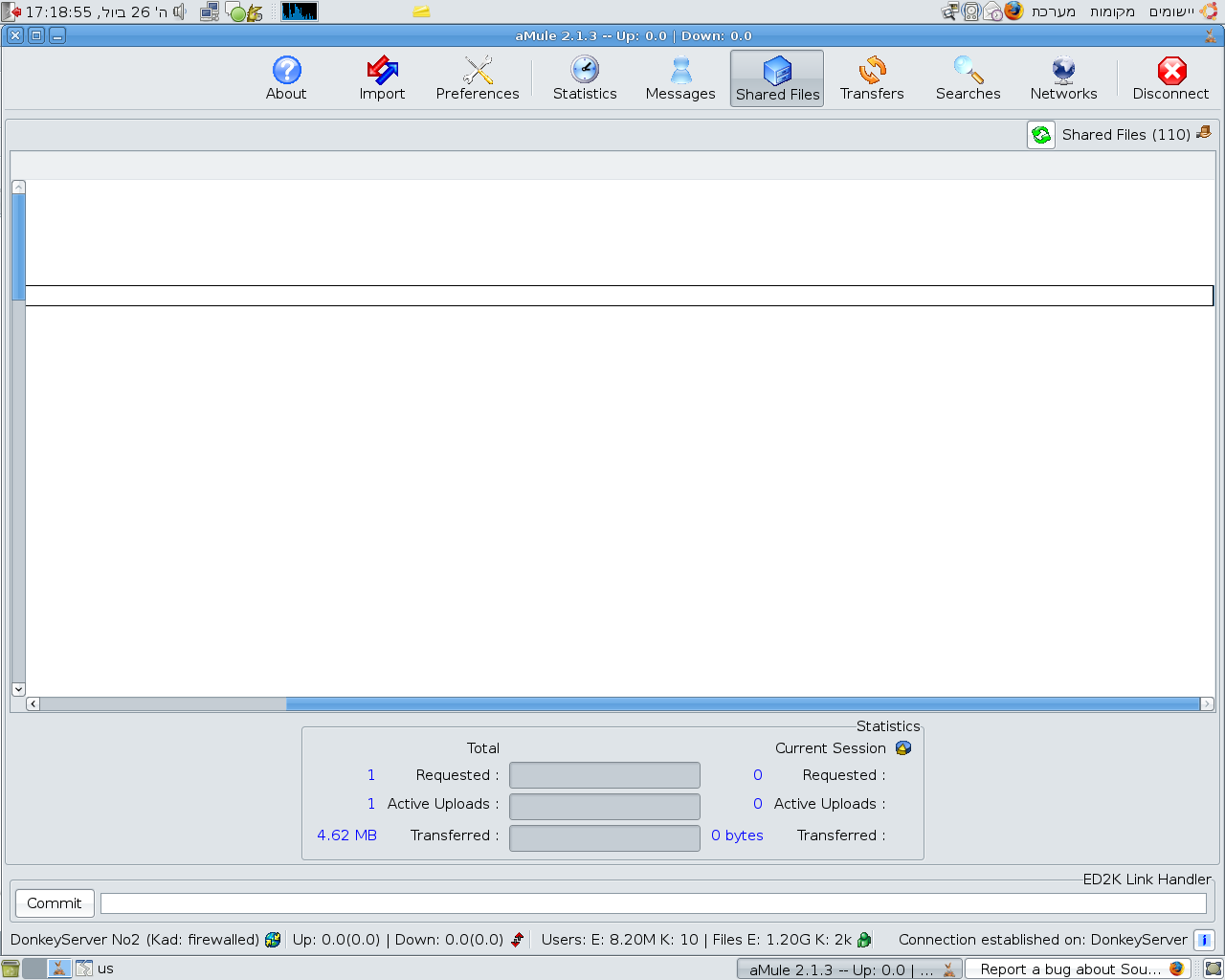
Task: Disconnect from the server
Action: 1170,78
